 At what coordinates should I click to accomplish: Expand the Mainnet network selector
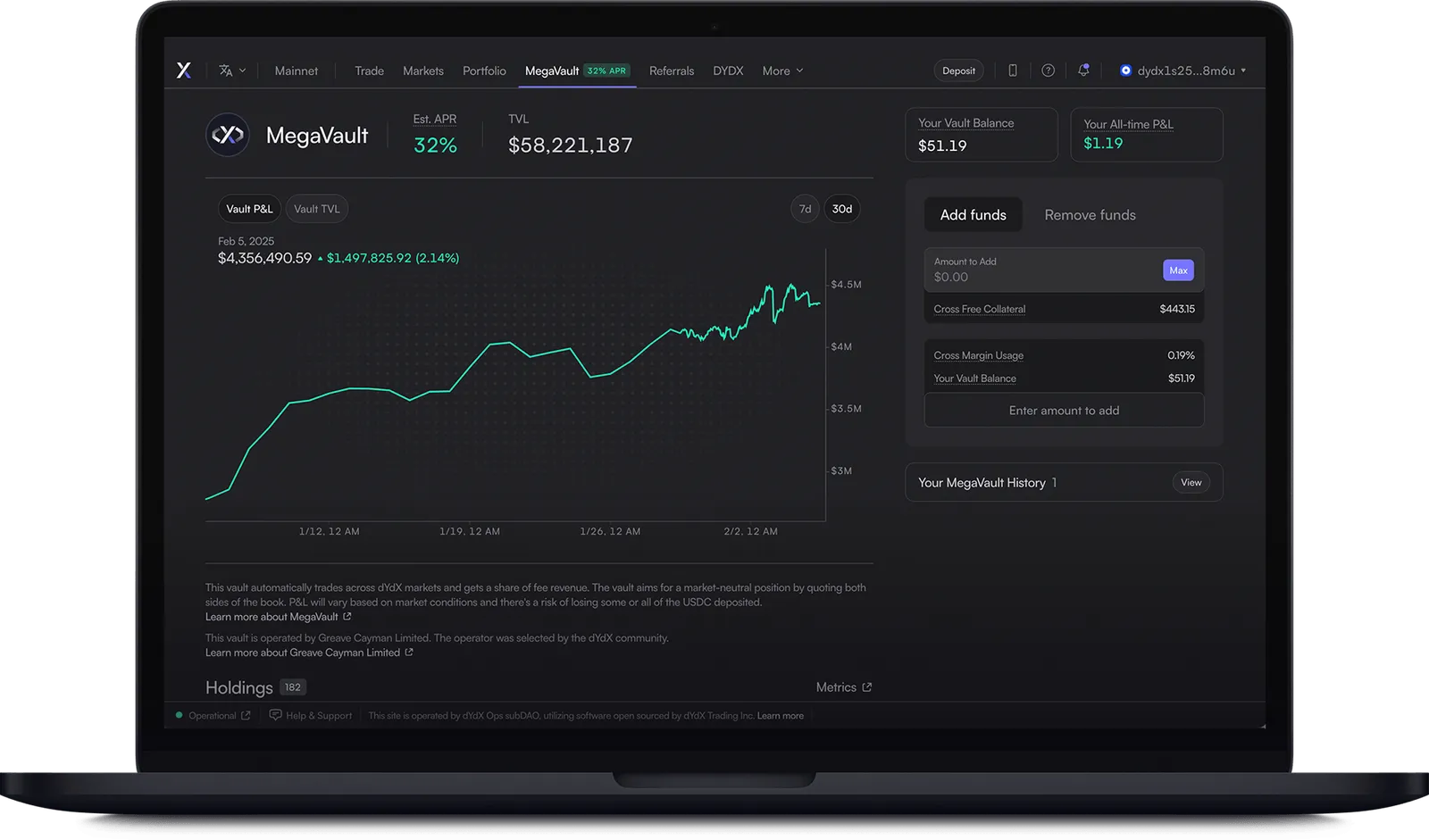[x=296, y=71]
